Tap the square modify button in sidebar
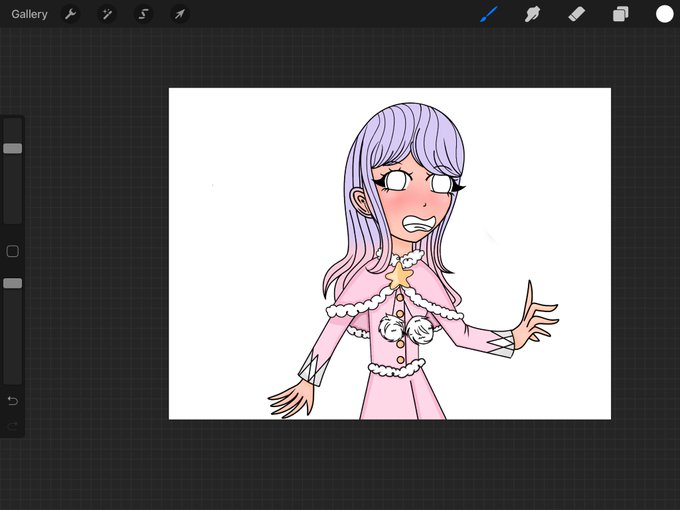This screenshot has width=680, height=510. coord(13,251)
